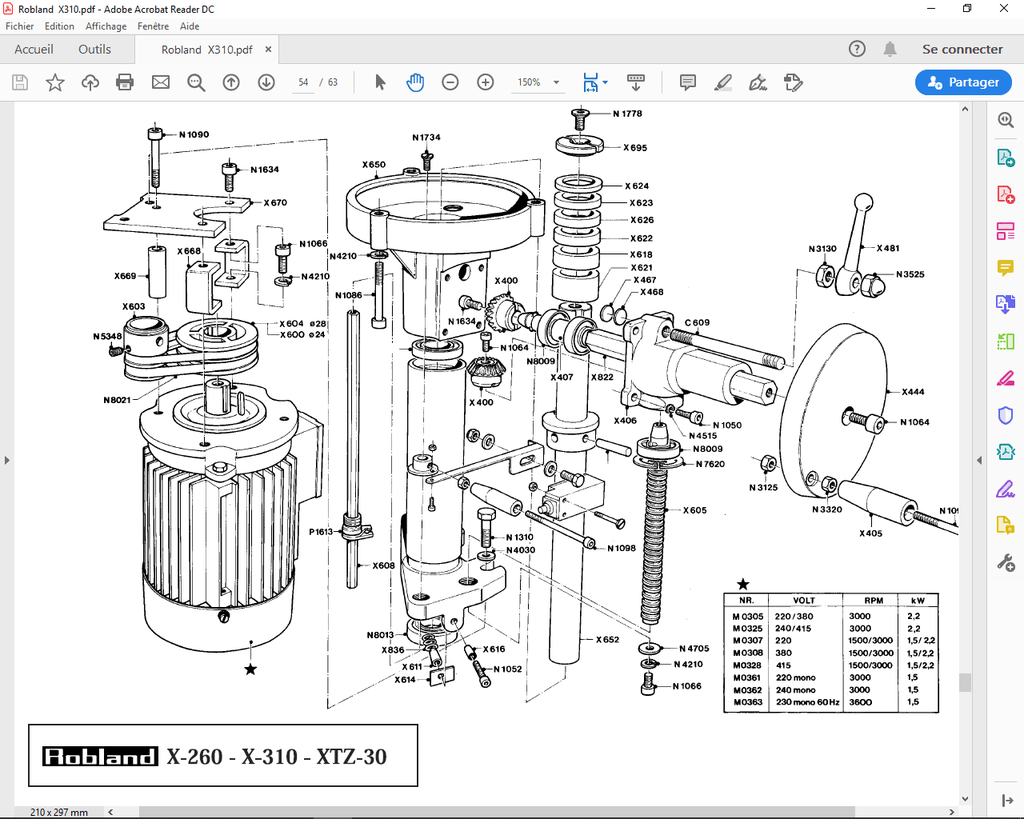Screen dimensions: 1024x819
Task: Open the Aide menu
Action: 189,26
